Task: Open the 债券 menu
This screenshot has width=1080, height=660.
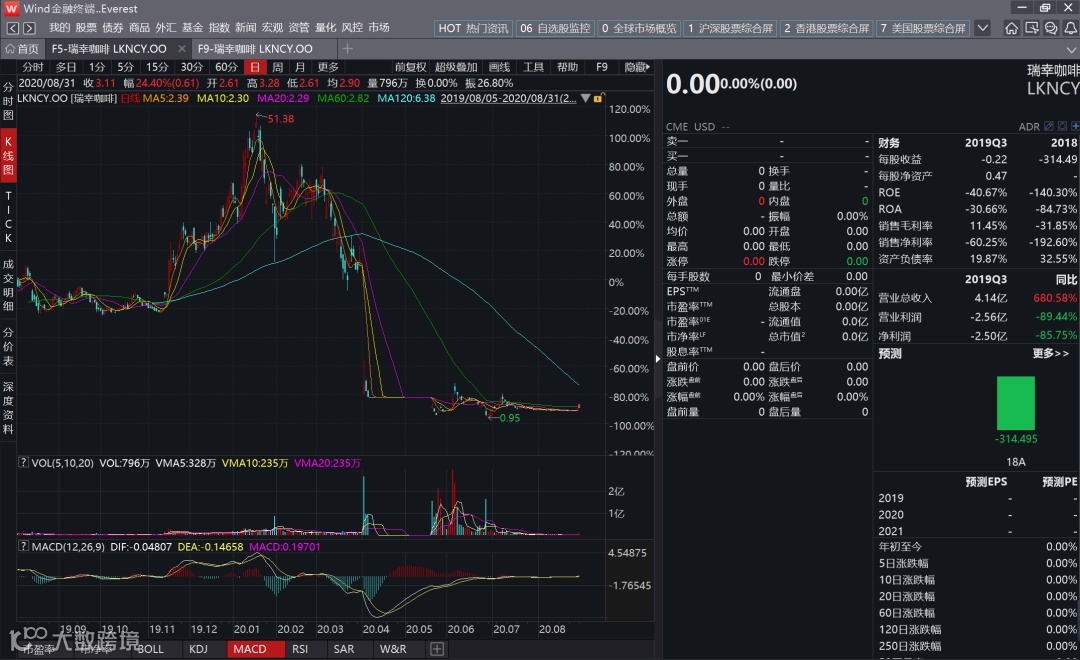Action: (x=112, y=28)
